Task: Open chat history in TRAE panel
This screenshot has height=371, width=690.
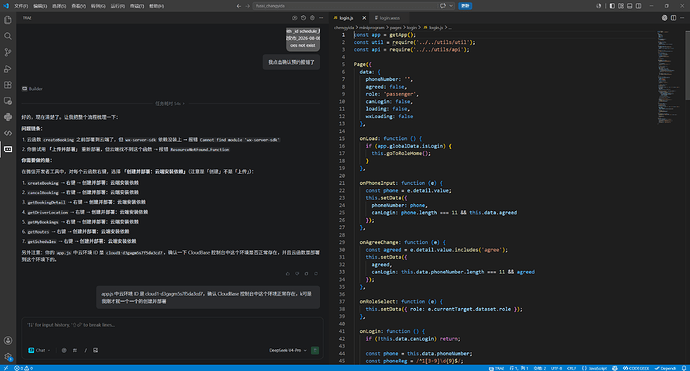Action: click(x=303, y=18)
